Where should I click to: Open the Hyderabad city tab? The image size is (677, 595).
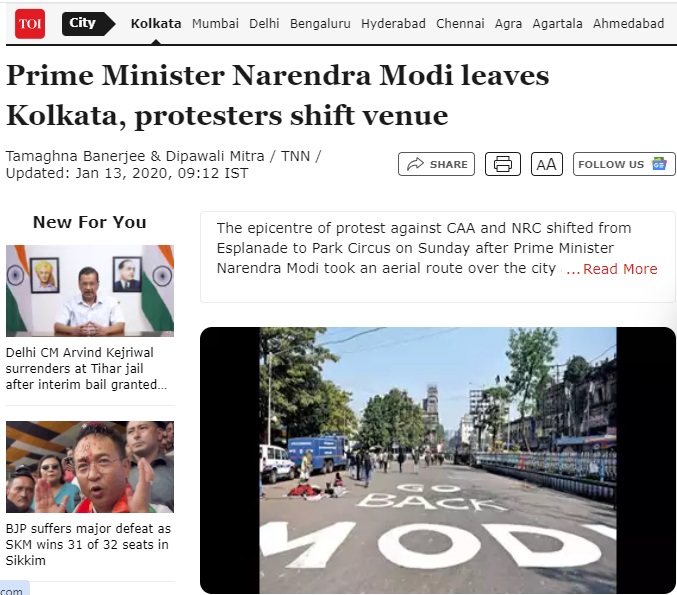[x=393, y=23]
